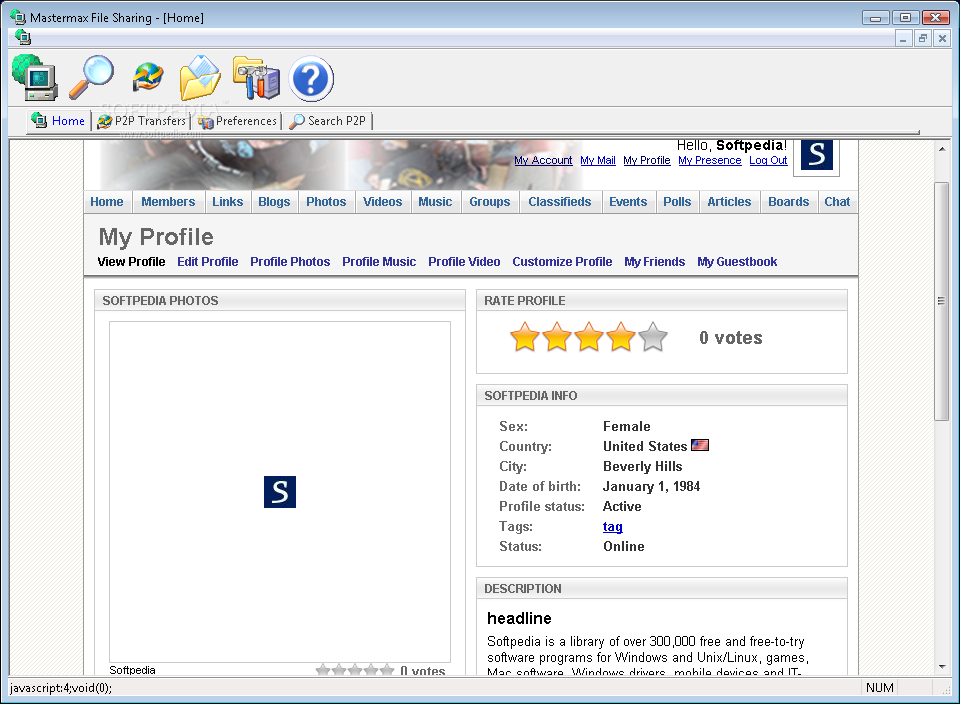Click the 'Softpedia' photo caption
Image resolution: width=960 pixels, height=704 pixels.
tap(132, 670)
